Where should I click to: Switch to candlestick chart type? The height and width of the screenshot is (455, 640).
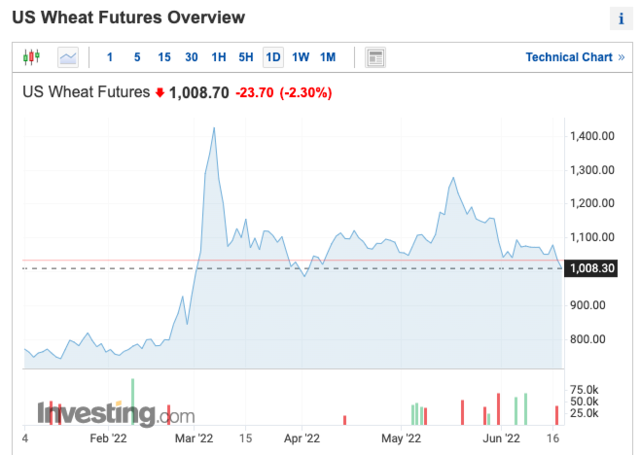coord(31,57)
